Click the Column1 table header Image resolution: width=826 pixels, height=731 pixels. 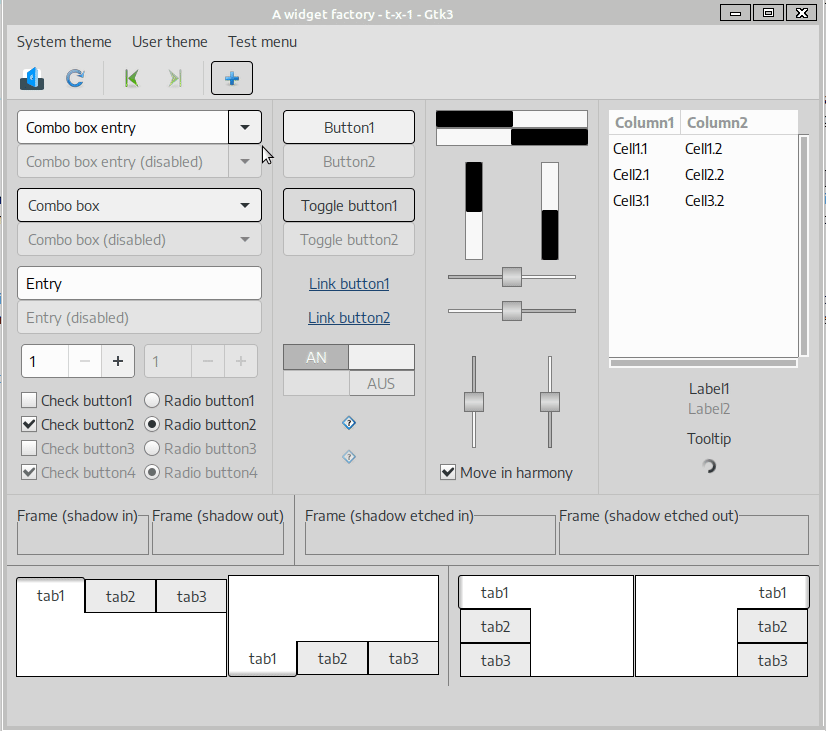click(x=645, y=123)
